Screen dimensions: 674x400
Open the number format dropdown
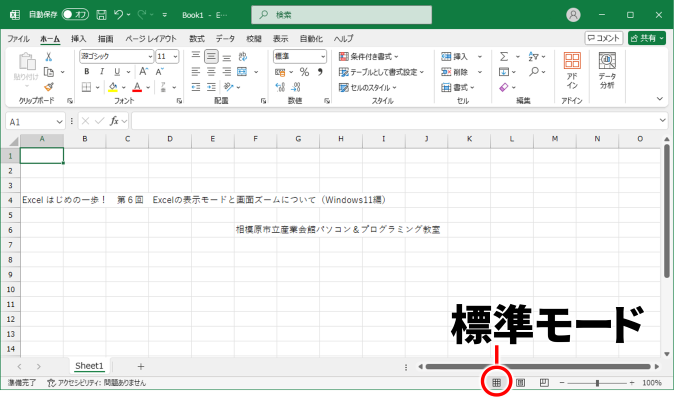323,56
